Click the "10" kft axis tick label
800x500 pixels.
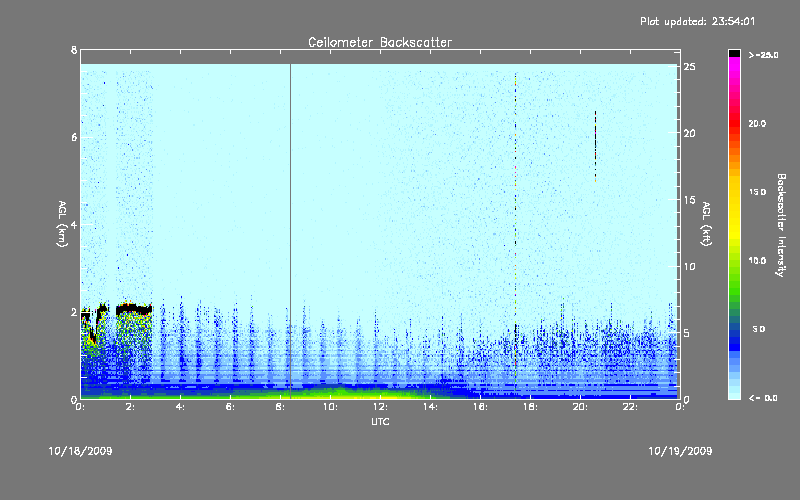click(x=690, y=266)
